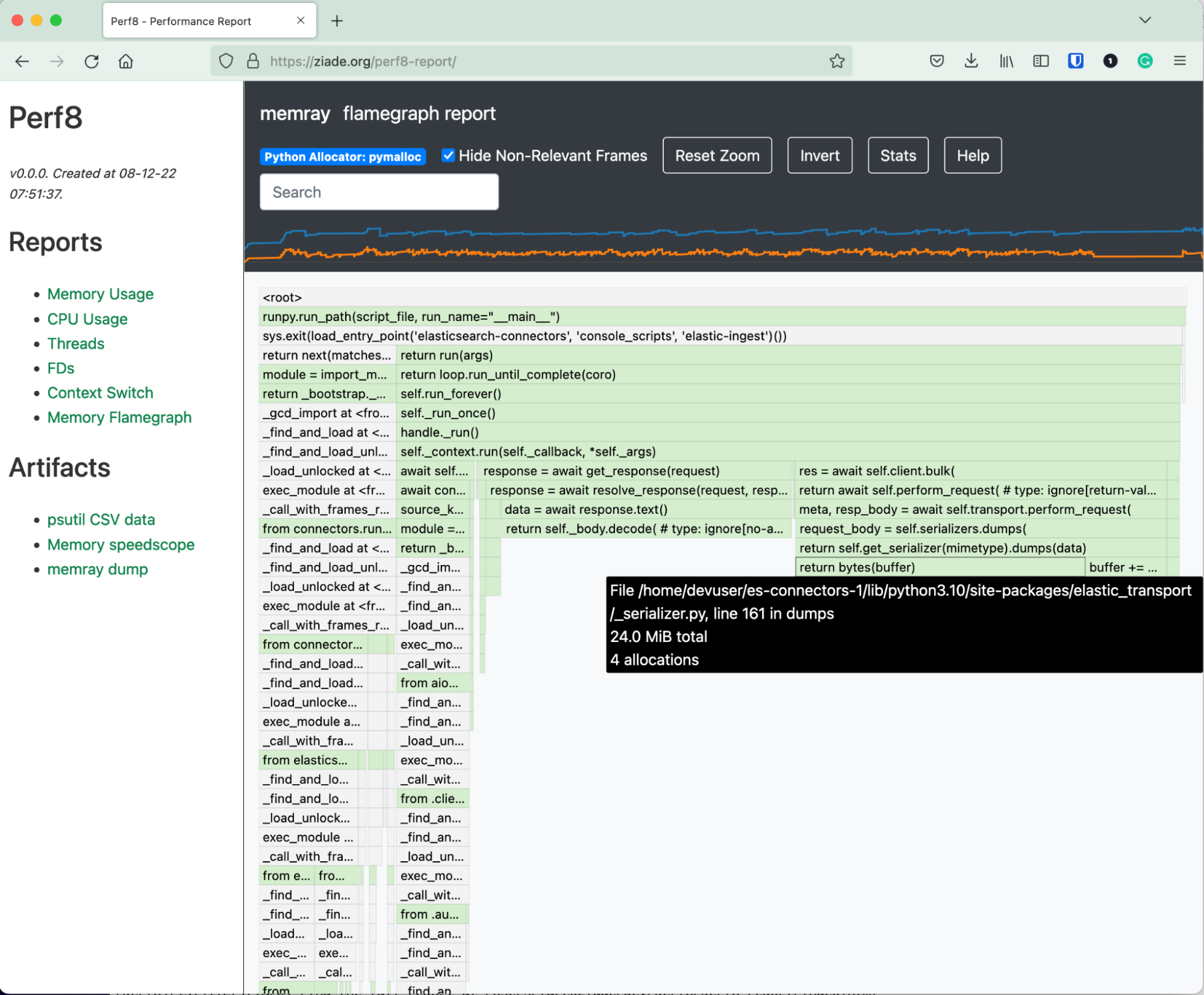Click the memray dump artifact link
1204x995 pixels.
pos(97,569)
